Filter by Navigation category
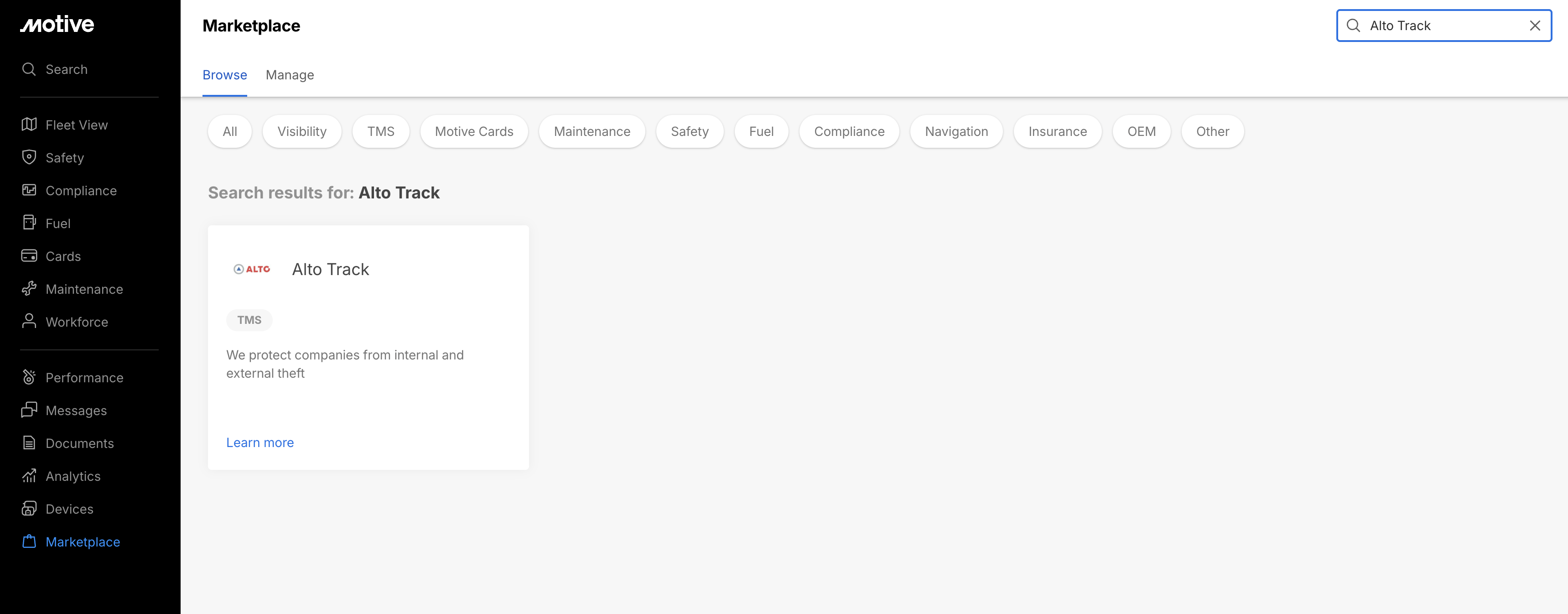Viewport: 1568px width, 614px height. coord(956,131)
